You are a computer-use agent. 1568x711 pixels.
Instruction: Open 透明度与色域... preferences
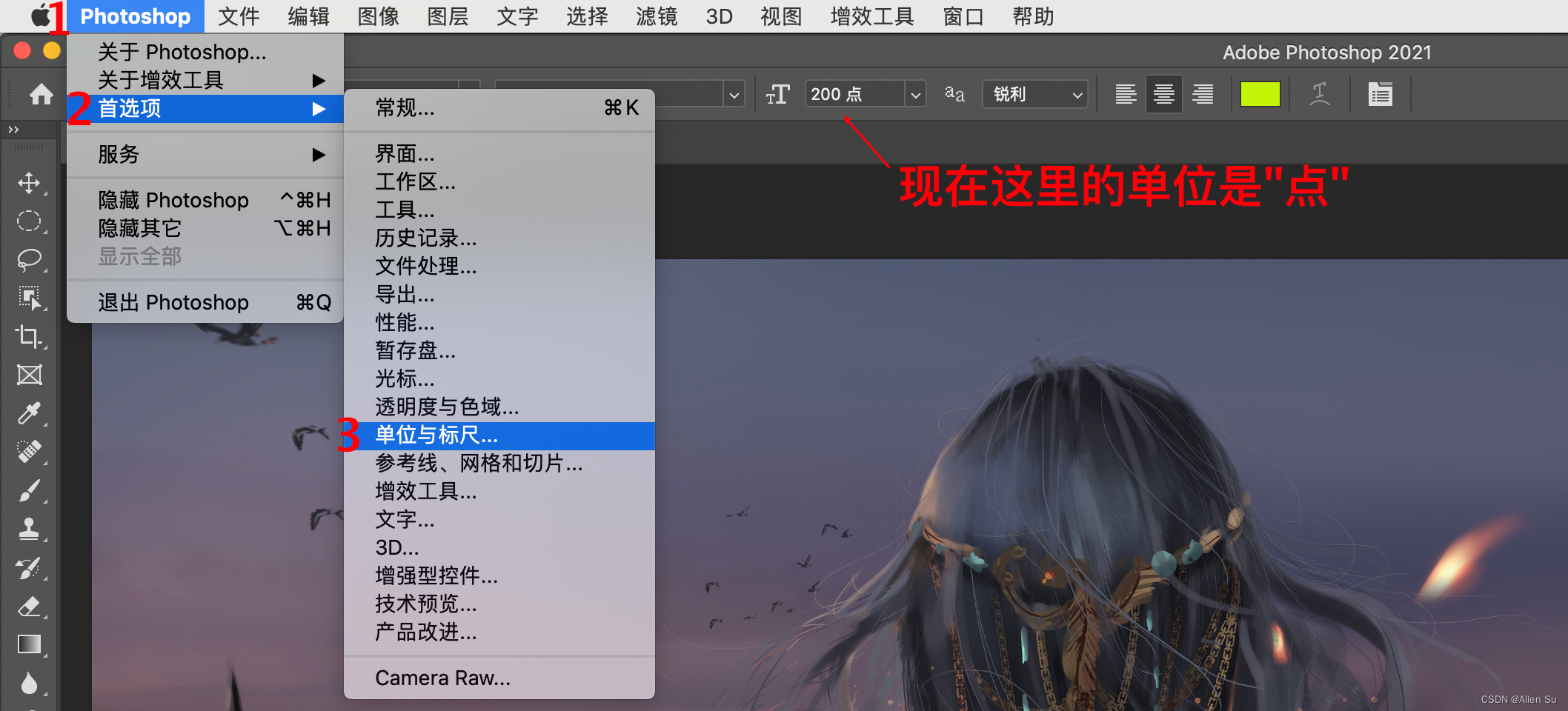[x=499, y=407]
